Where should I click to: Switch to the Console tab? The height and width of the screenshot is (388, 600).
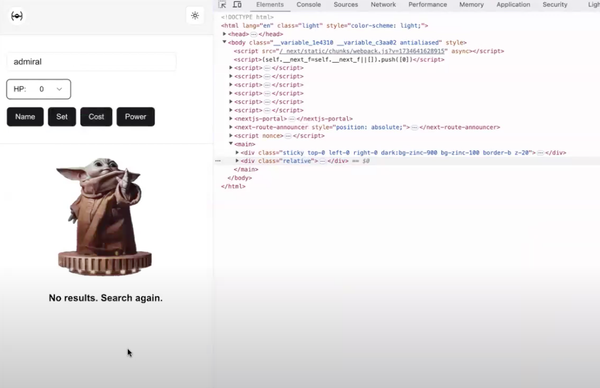[x=308, y=5]
